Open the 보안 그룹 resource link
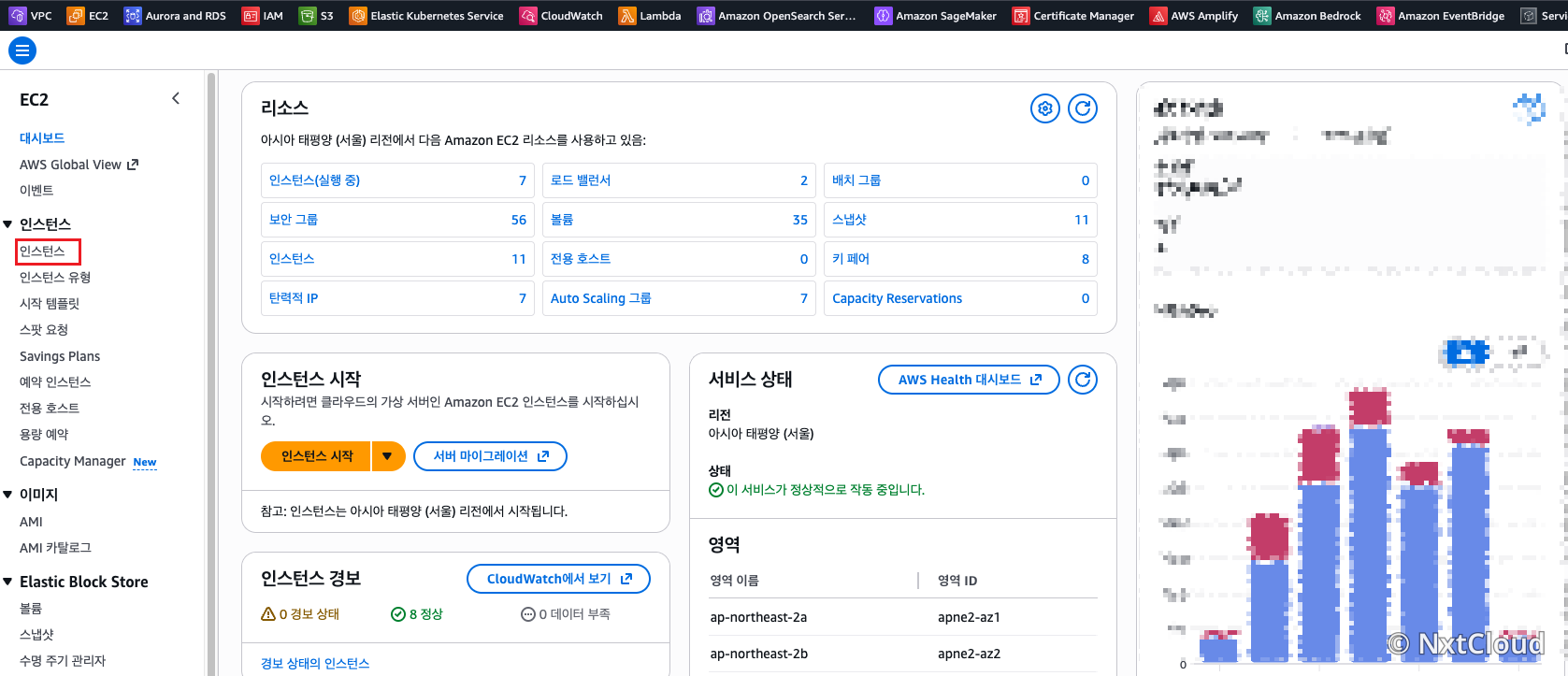This screenshot has width=1568, height=676. point(294,220)
